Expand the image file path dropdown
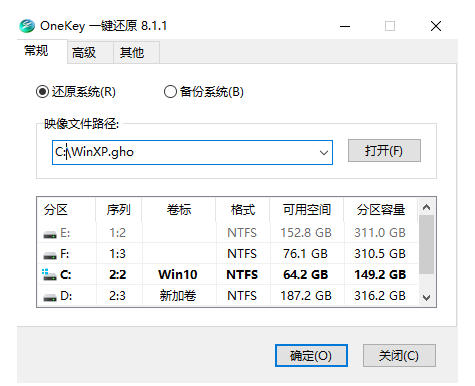The width and height of the screenshot is (475, 386). (x=323, y=153)
